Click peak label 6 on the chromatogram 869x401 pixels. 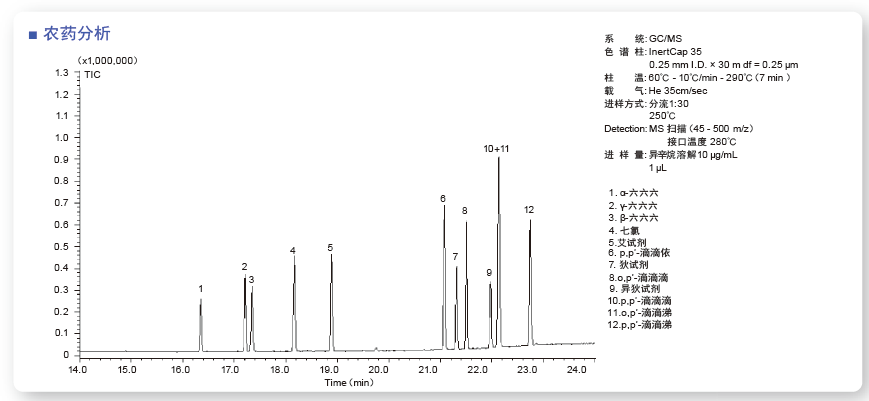[x=443, y=199]
